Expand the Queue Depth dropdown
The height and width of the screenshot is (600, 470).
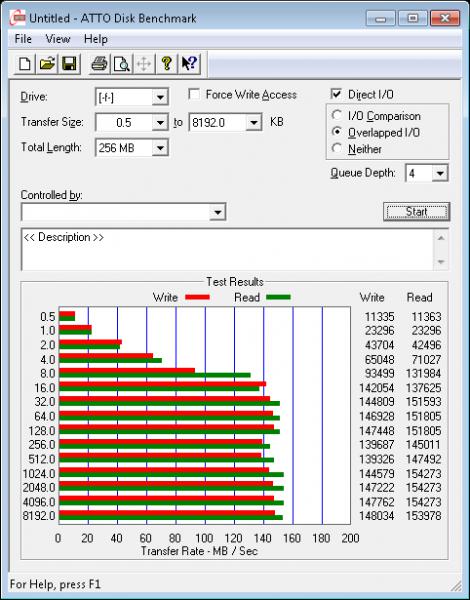tap(440, 173)
